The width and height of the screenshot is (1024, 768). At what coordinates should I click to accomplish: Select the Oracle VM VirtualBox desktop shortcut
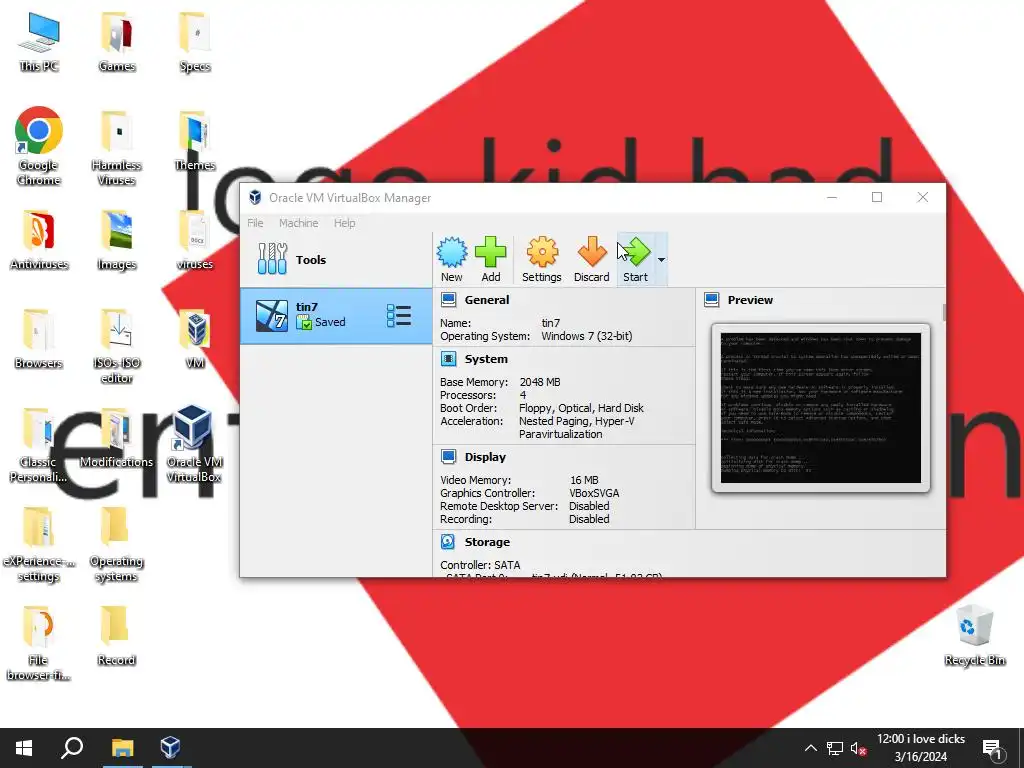(194, 444)
